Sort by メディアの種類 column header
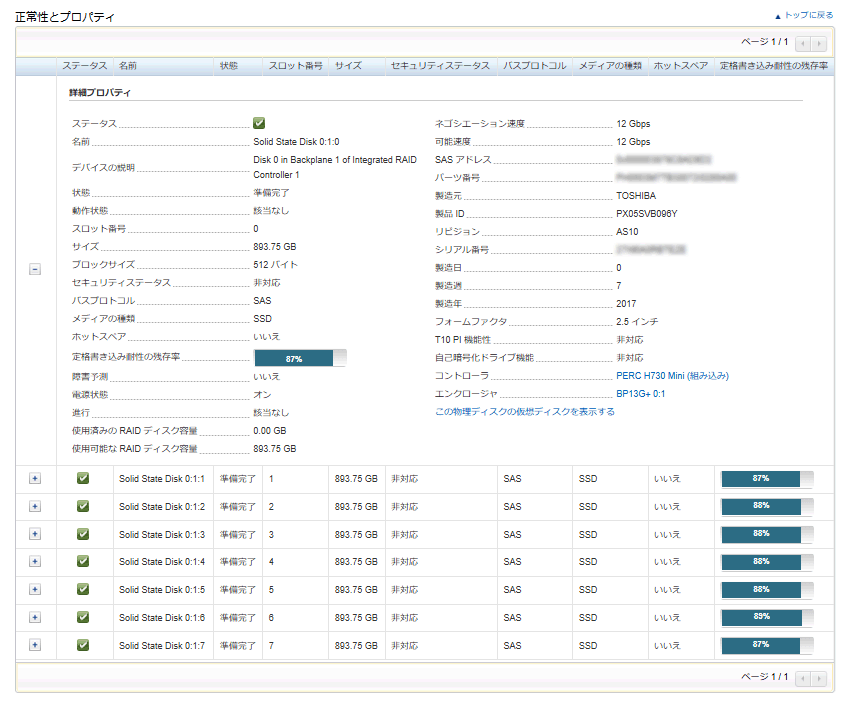This screenshot has width=844, height=707. 610,66
